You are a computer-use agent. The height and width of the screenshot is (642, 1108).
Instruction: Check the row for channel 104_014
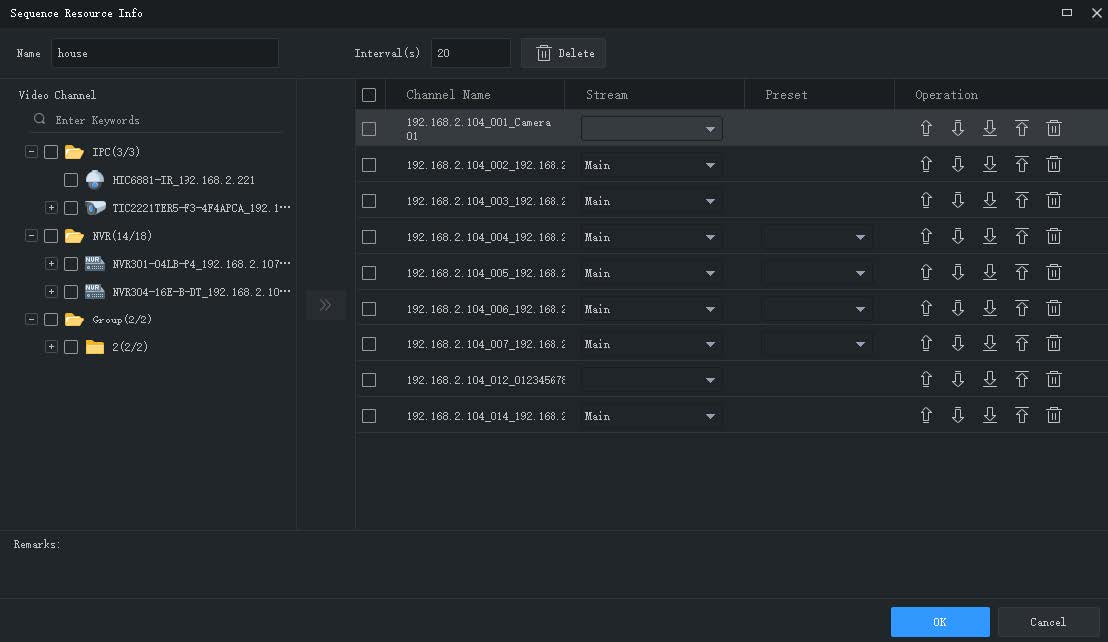(369, 416)
